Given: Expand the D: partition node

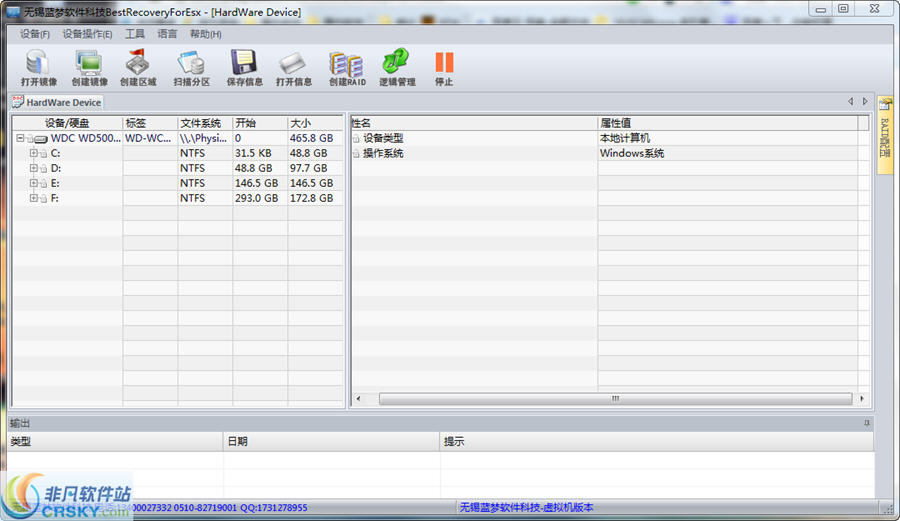Looking at the screenshot, I should click(x=33, y=168).
